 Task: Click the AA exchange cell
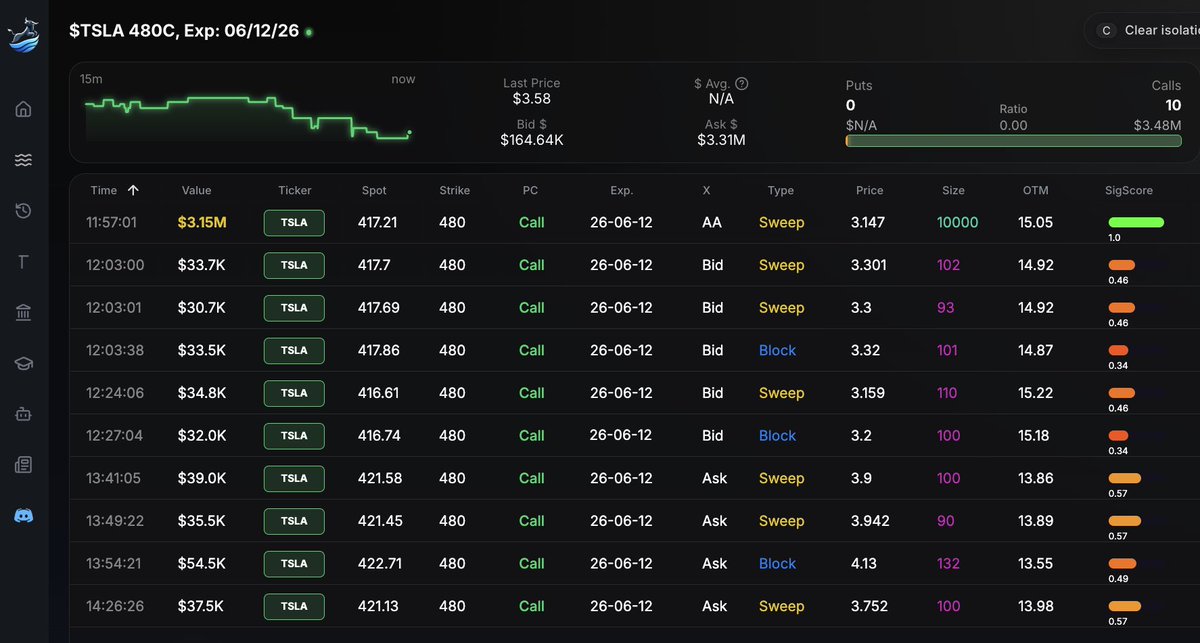tap(712, 222)
